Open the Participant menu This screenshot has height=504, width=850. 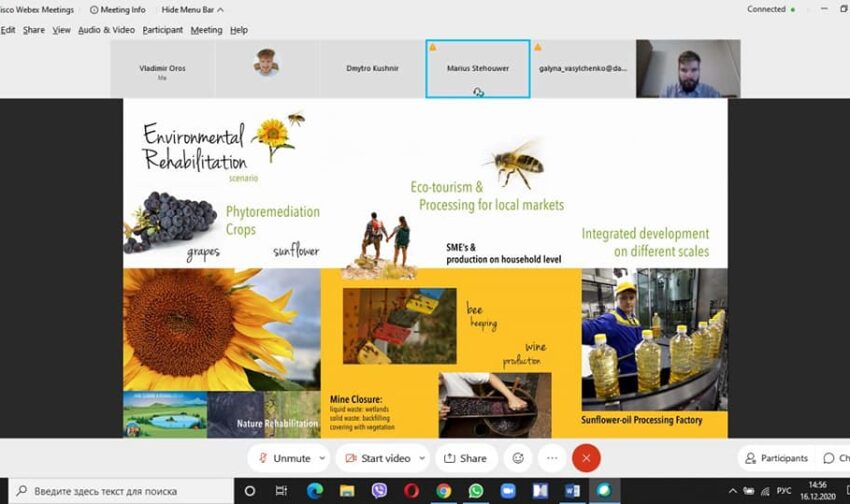coord(162,30)
